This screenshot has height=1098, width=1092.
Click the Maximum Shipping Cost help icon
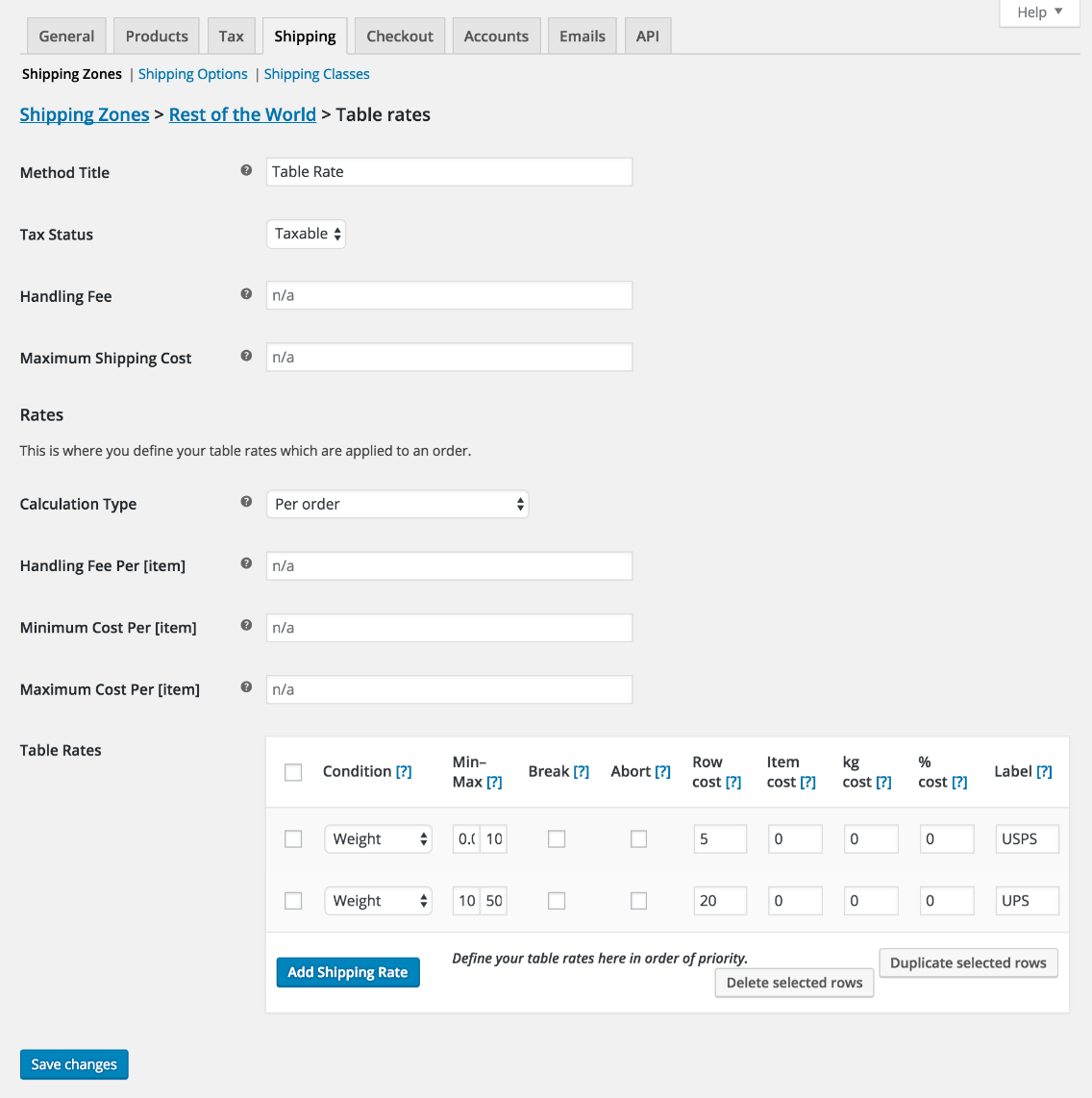click(x=246, y=354)
